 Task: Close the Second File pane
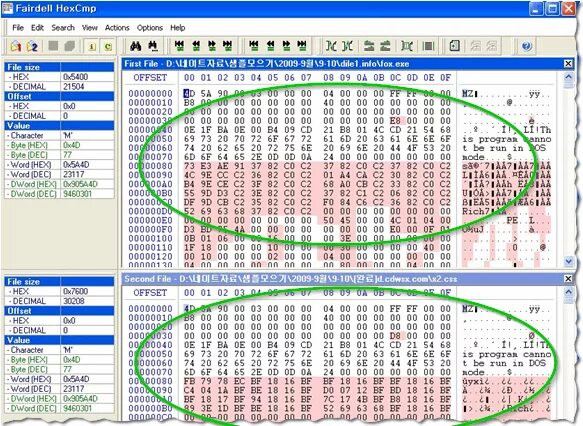pyautogui.click(x=568, y=278)
